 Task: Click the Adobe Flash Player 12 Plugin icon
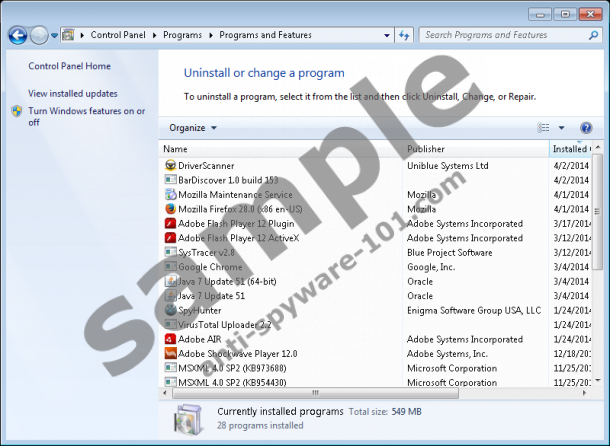tap(170, 224)
